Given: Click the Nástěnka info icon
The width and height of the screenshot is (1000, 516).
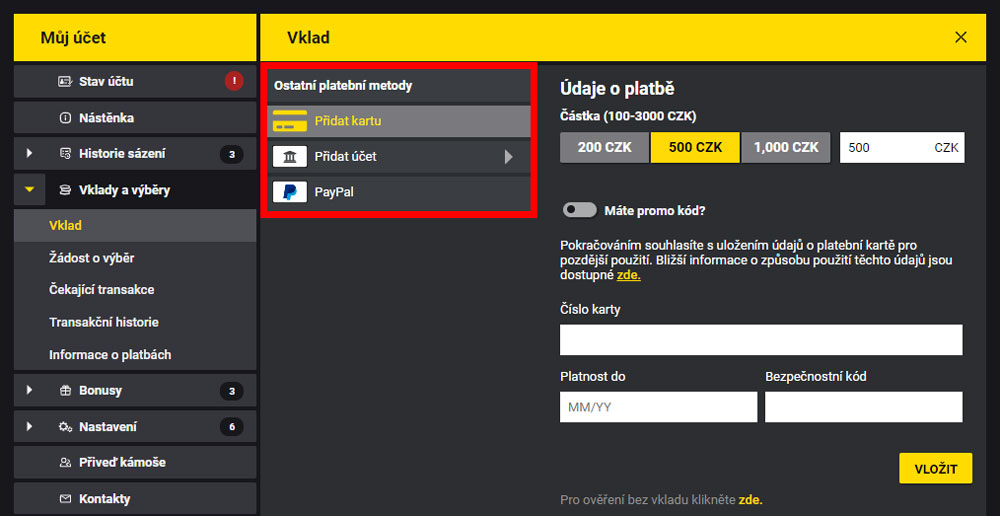Looking at the screenshot, I should [x=65, y=118].
